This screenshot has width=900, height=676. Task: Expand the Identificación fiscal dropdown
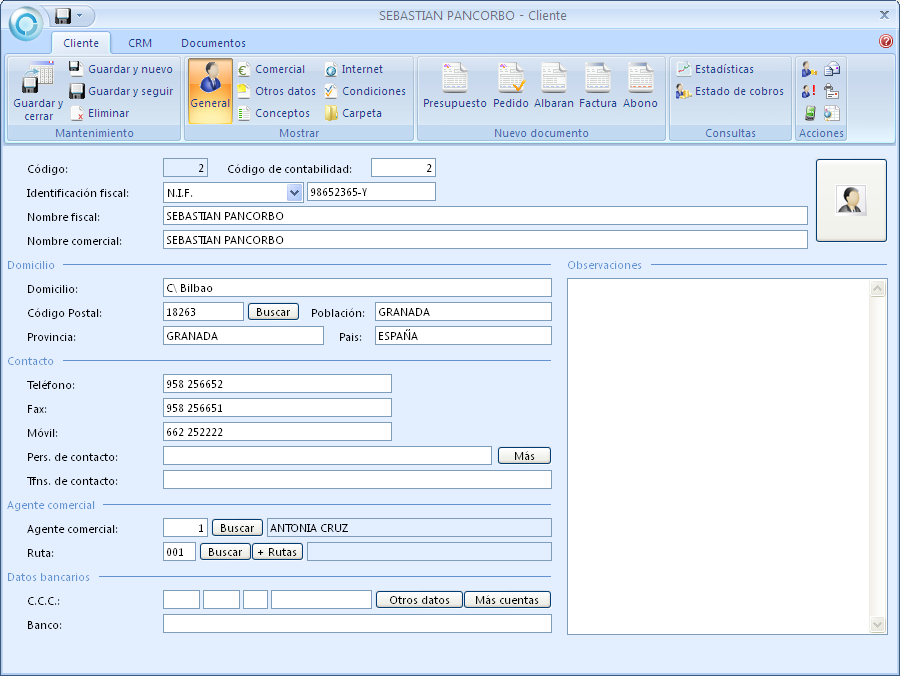pyautogui.click(x=294, y=192)
